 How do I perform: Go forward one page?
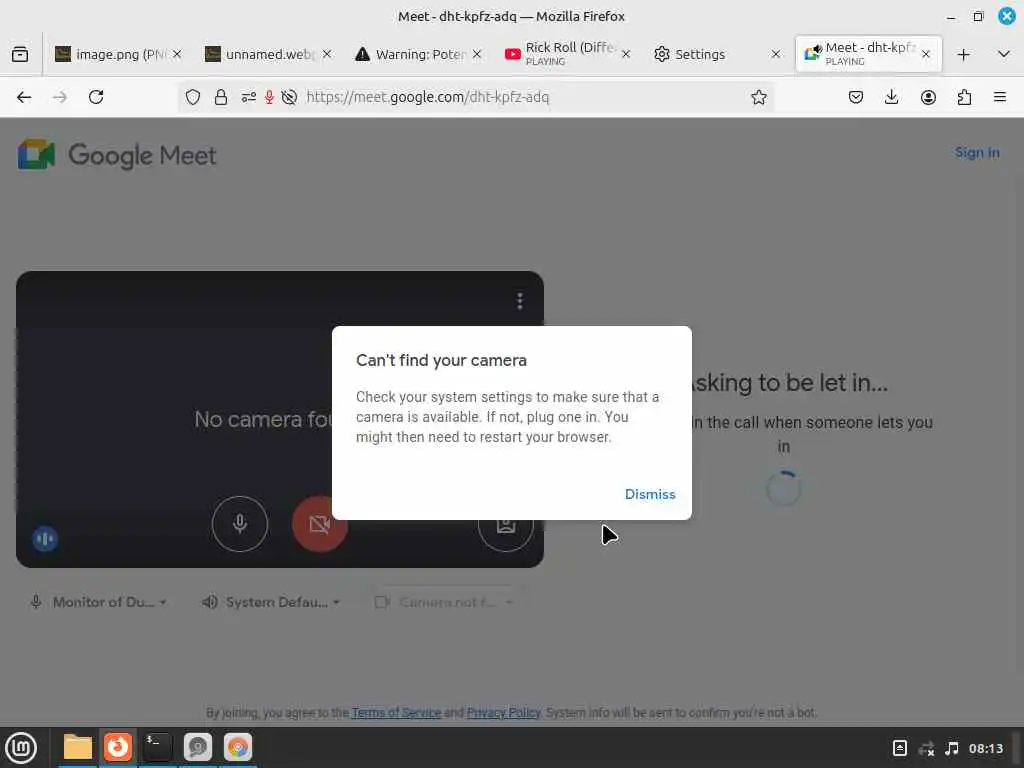click(x=60, y=97)
